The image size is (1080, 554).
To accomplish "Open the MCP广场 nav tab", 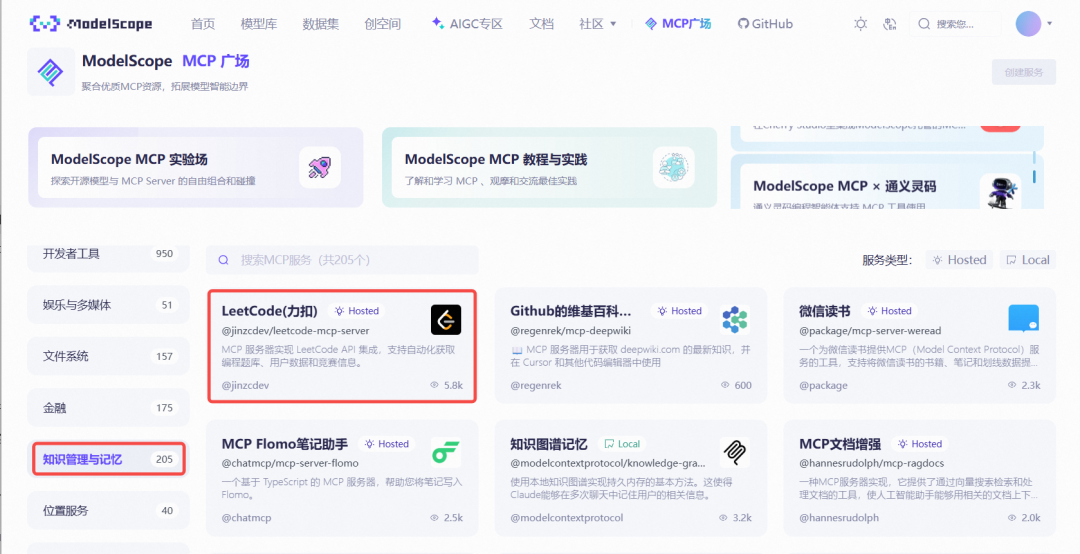I will (x=678, y=24).
